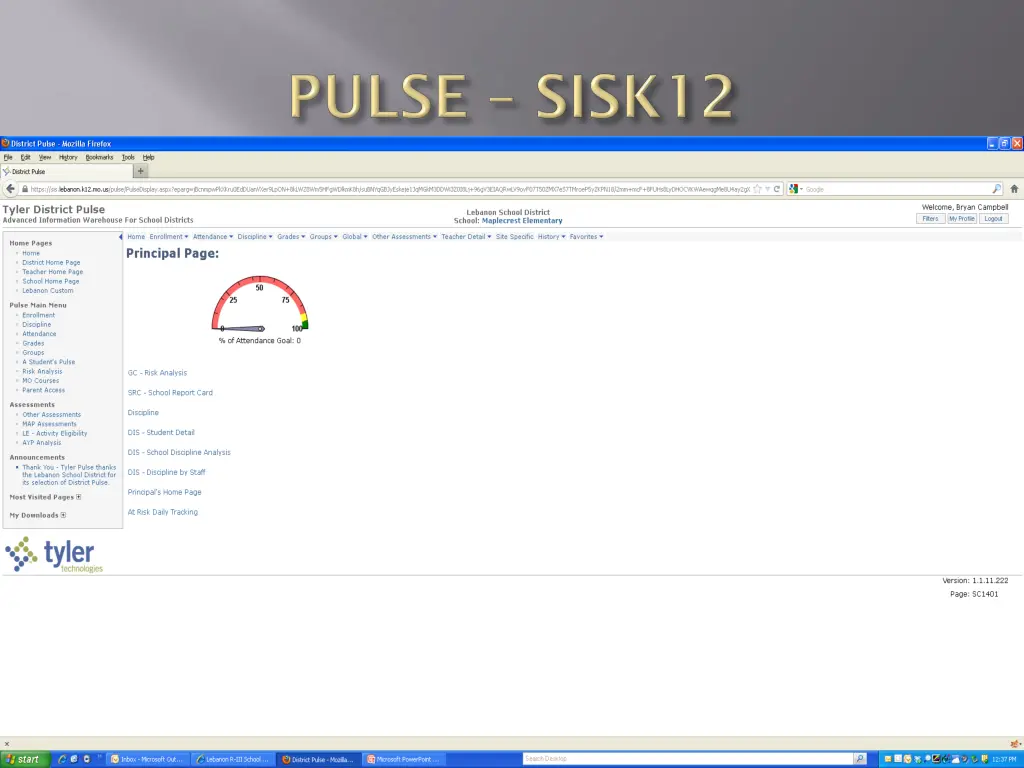The image size is (1024, 768).
Task: Open School Home Page in sidebar
Action: [51, 281]
